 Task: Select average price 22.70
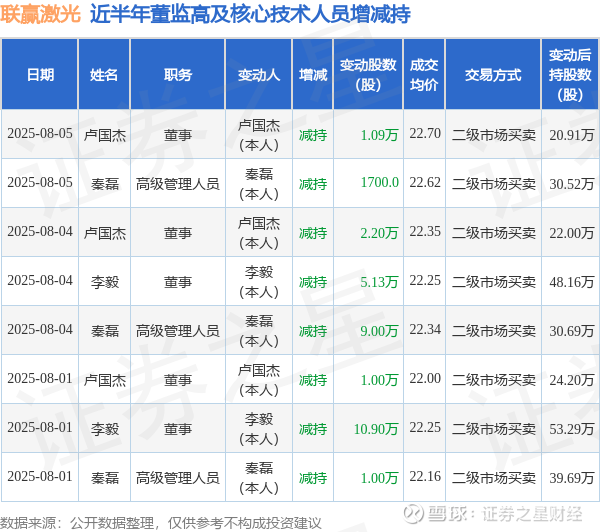[x=425, y=134]
